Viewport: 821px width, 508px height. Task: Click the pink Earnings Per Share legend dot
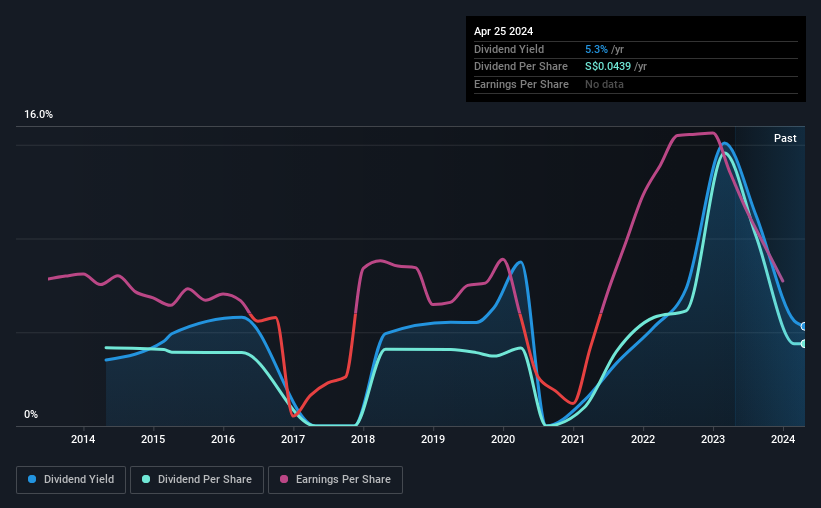tap(284, 479)
